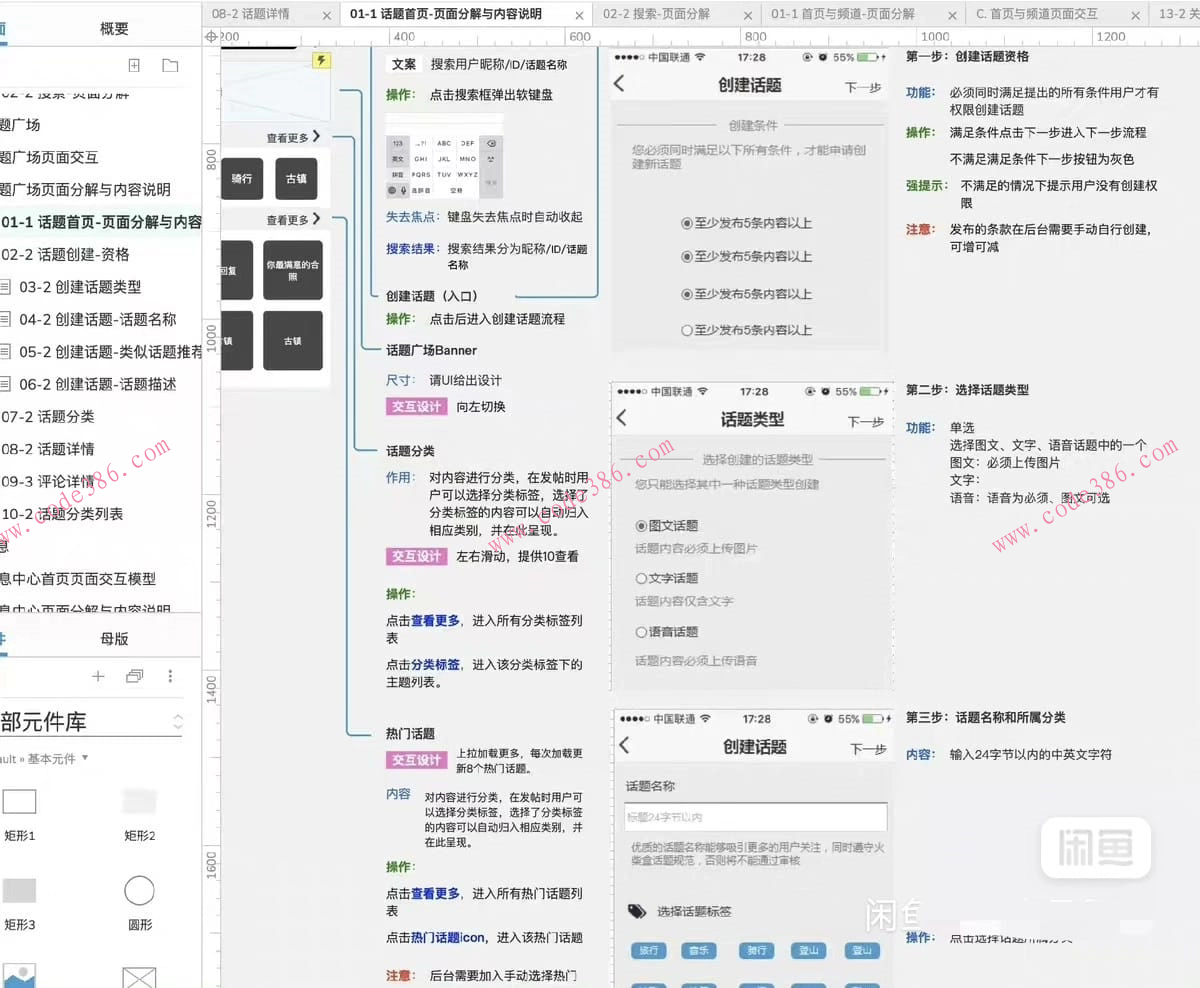Click the folder icon at top of the pages panel
The width and height of the screenshot is (1200, 988).
[170, 64]
